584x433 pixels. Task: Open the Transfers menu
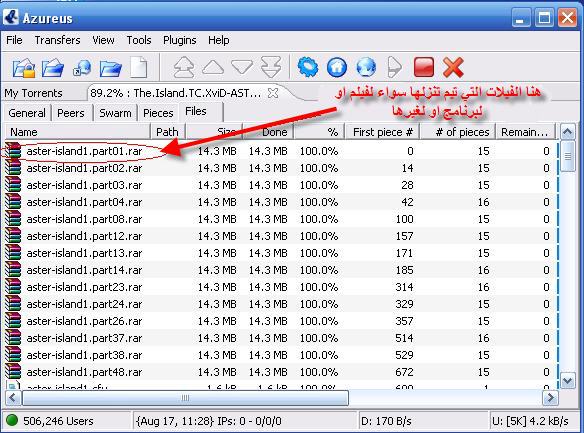pos(57,40)
